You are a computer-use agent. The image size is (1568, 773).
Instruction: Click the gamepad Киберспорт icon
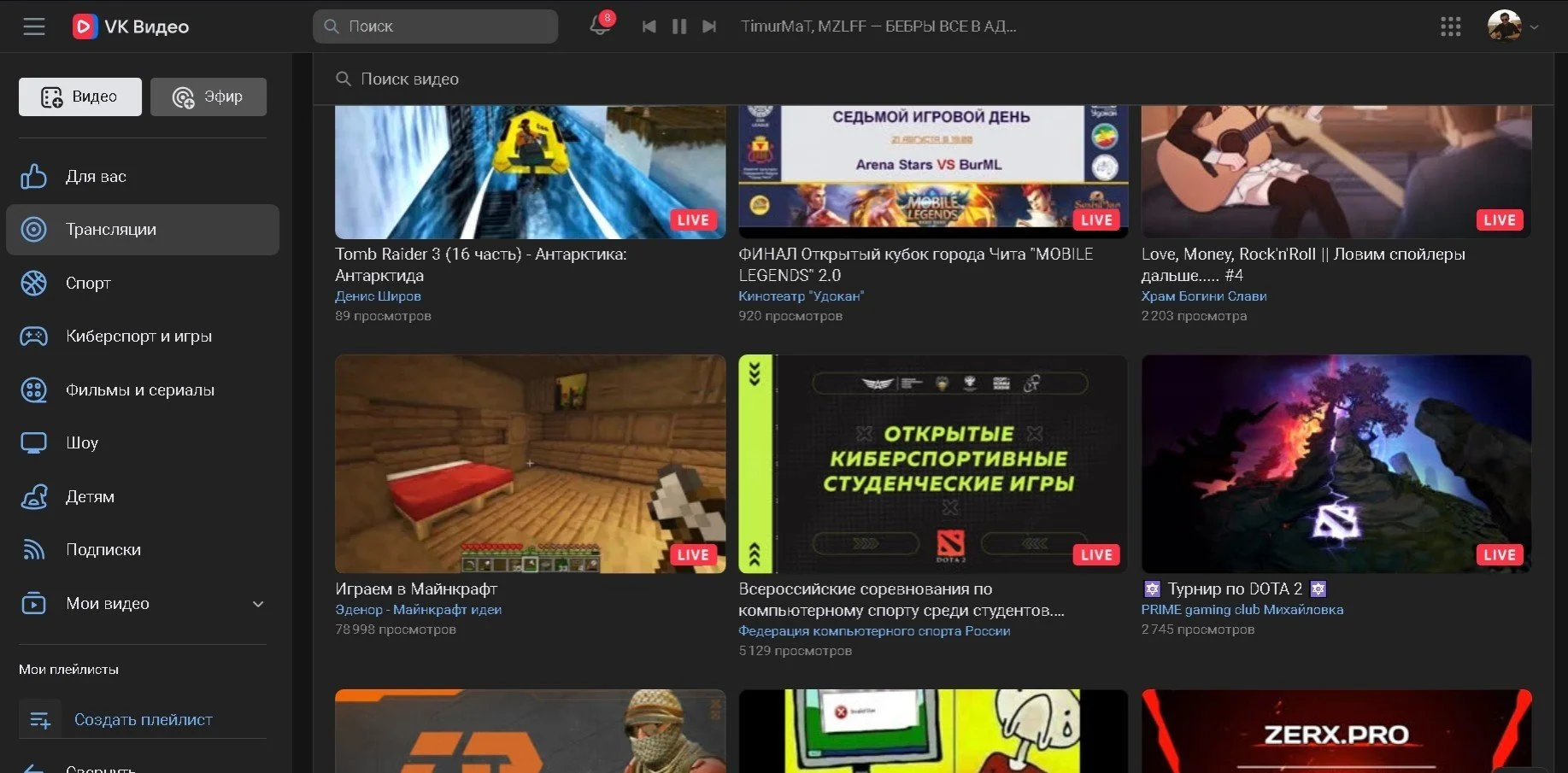pyautogui.click(x=33, y=337)
